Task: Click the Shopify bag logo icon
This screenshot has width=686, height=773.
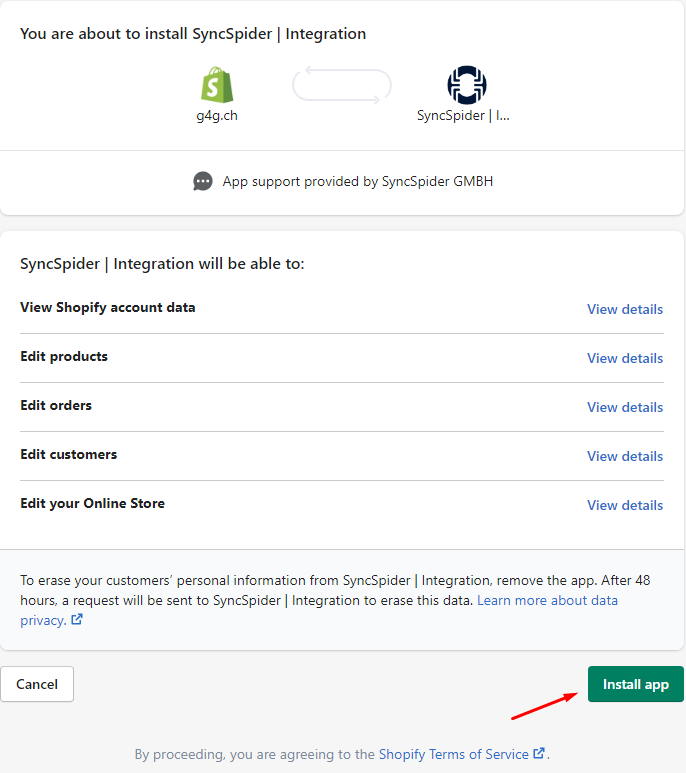Action: 217,85
